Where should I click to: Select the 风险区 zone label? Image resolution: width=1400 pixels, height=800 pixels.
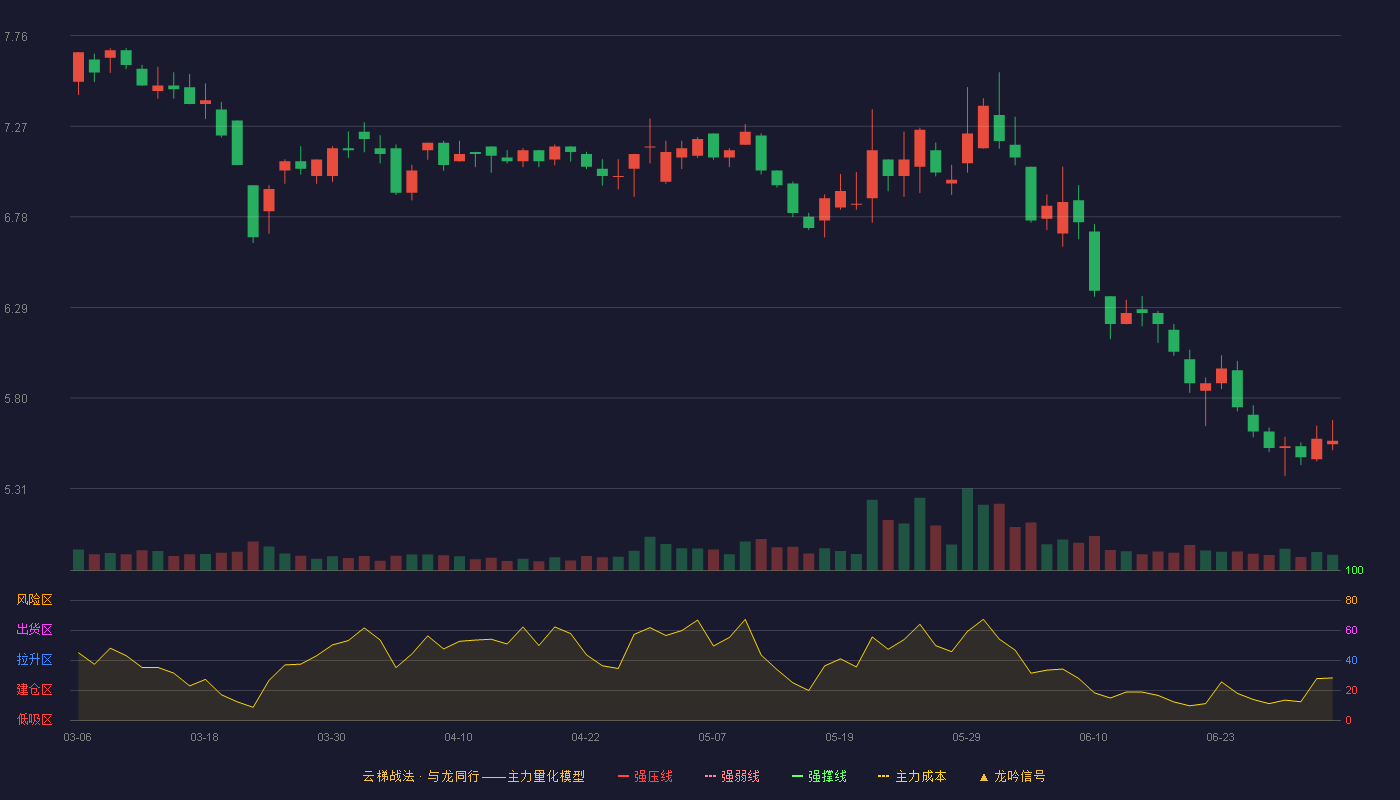(34, 600)
